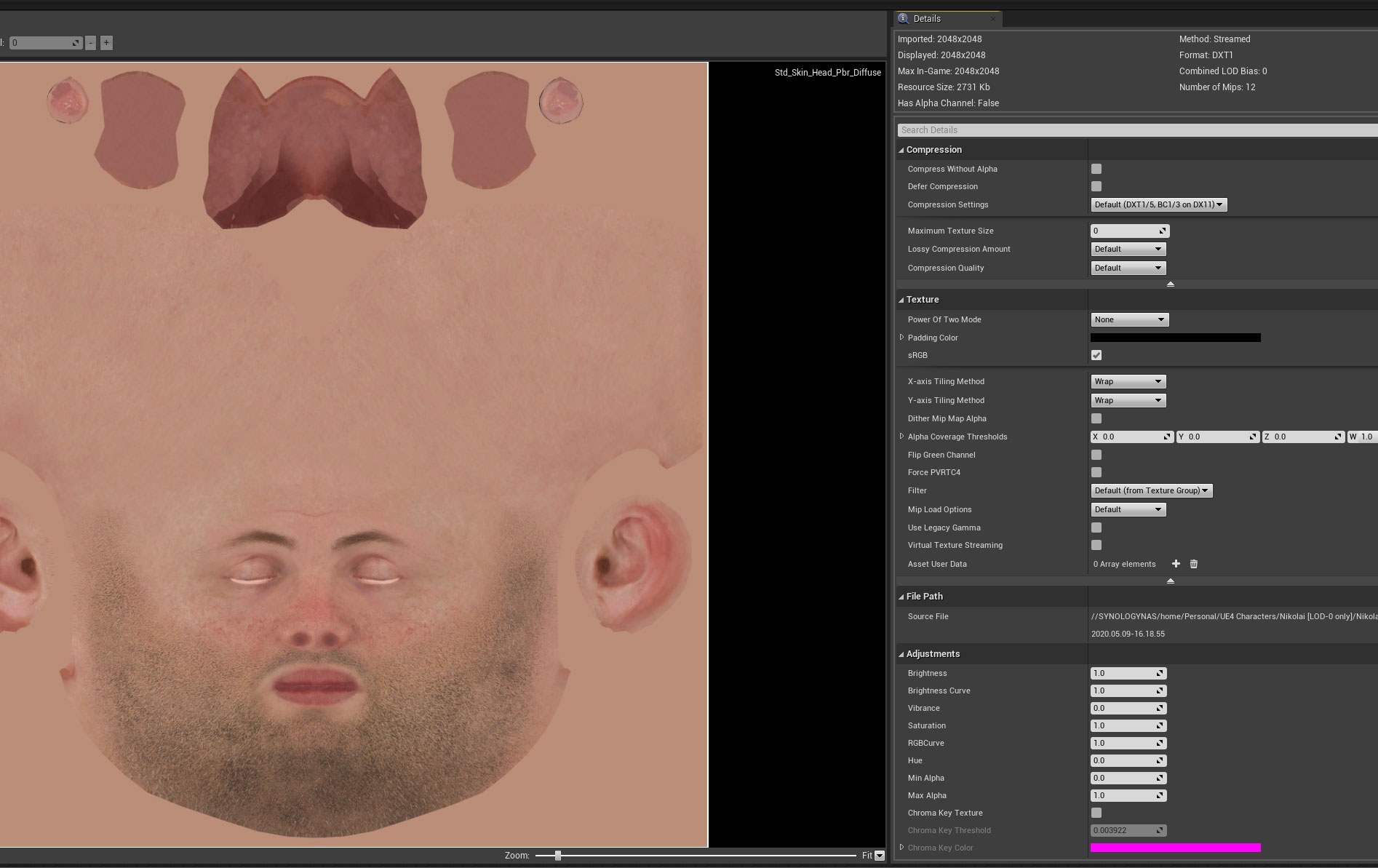Change Y-axis Tiling Method dropdown

[x=1128, y=400]
